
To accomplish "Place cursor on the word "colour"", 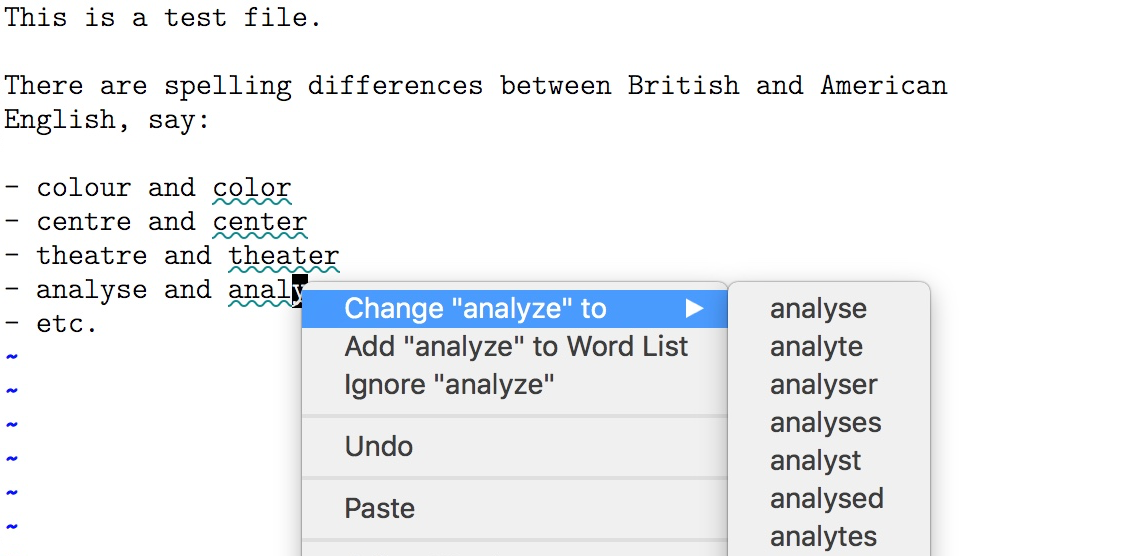I will pos(84,188).
